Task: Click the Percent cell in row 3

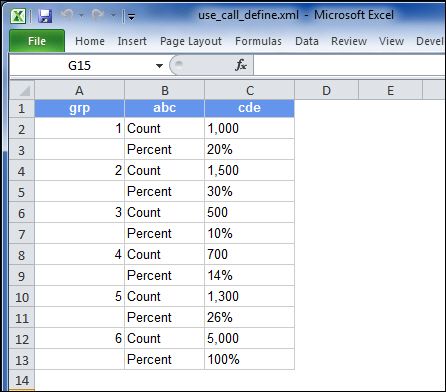Action: (x=164, y=149)
